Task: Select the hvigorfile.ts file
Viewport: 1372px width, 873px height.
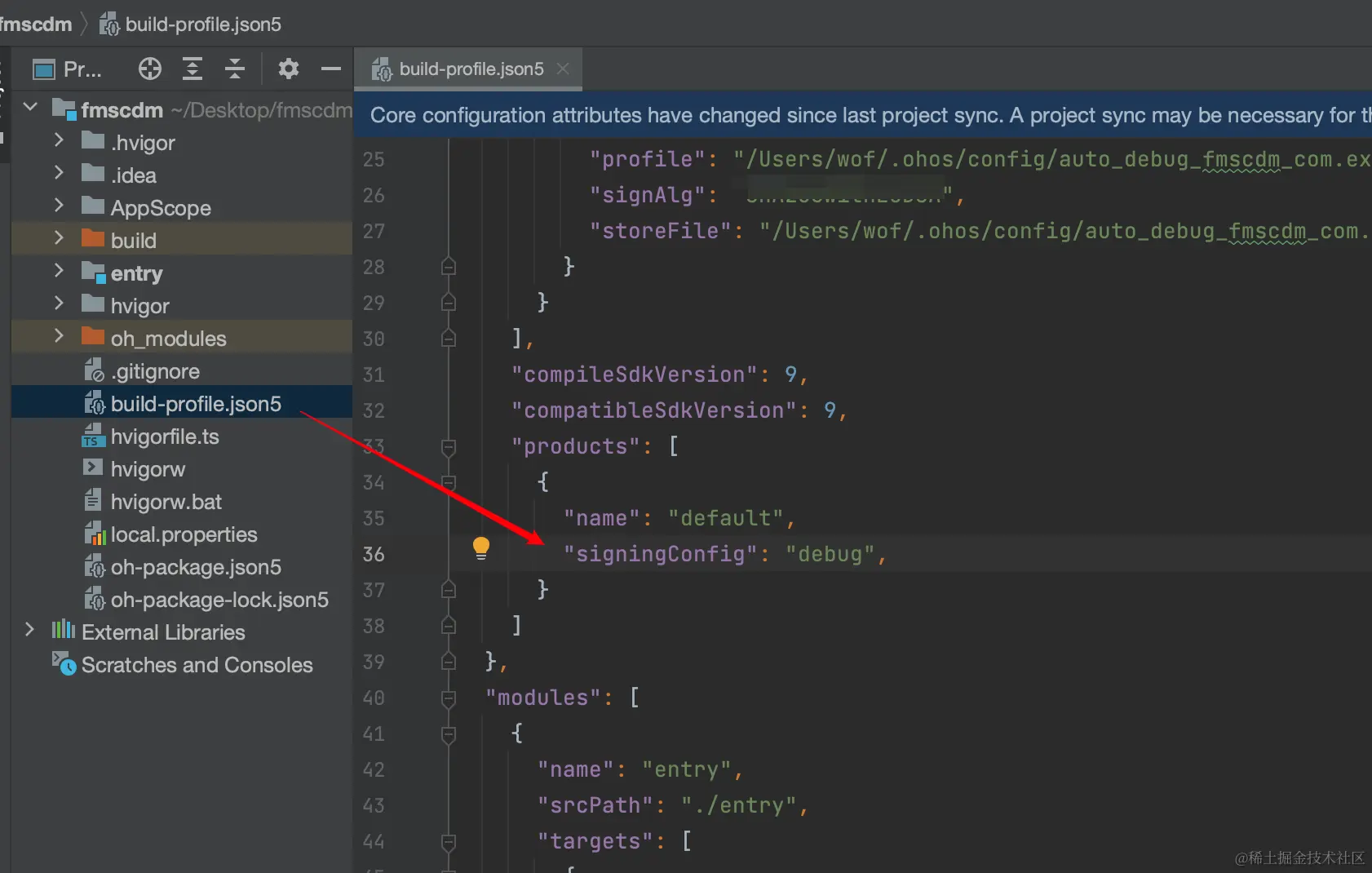Action: 165,436
